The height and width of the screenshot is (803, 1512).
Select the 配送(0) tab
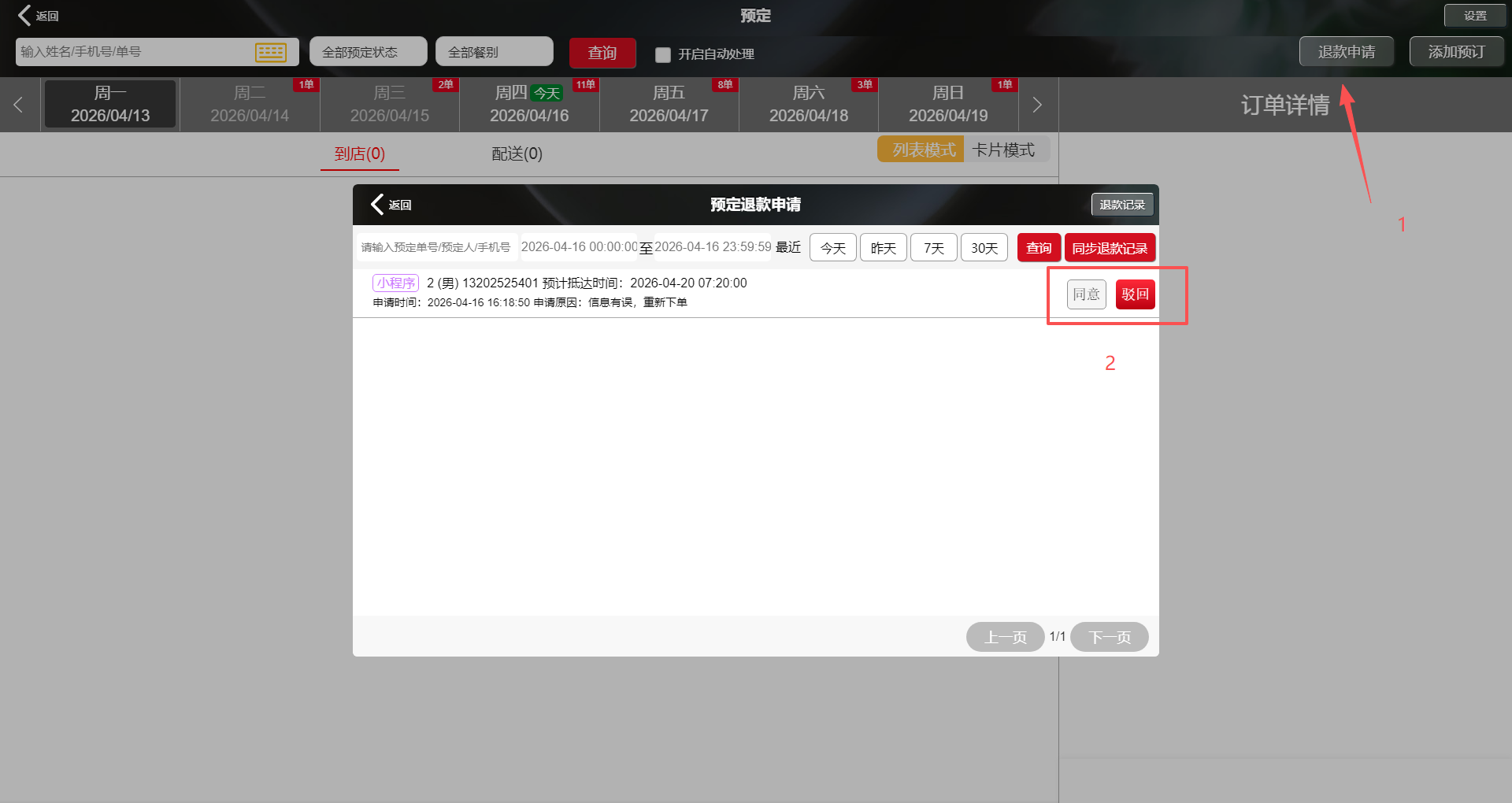pos(517,154)
